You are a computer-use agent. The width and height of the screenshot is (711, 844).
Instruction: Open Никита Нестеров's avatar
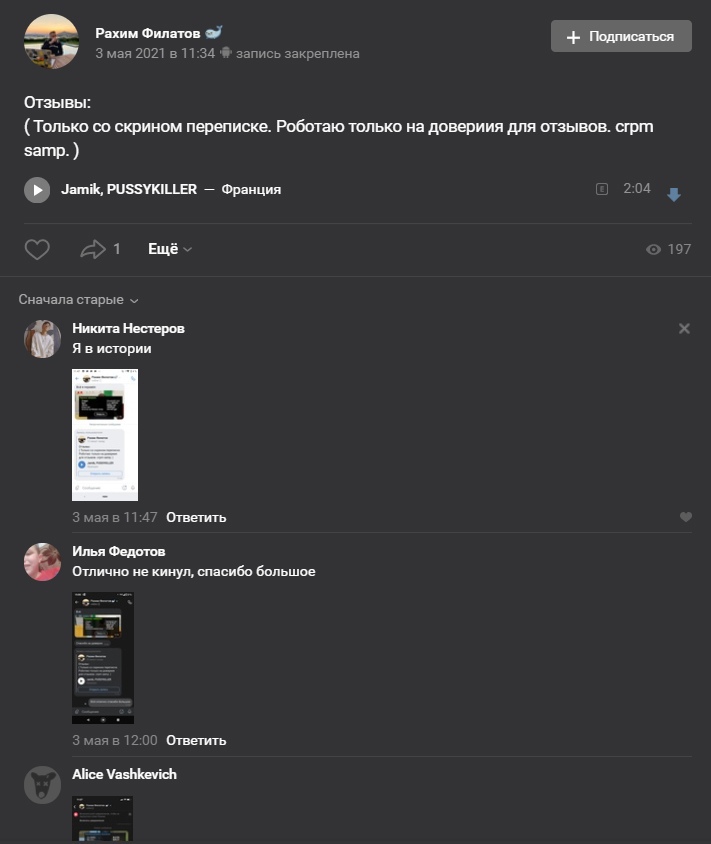coord(43,339)
